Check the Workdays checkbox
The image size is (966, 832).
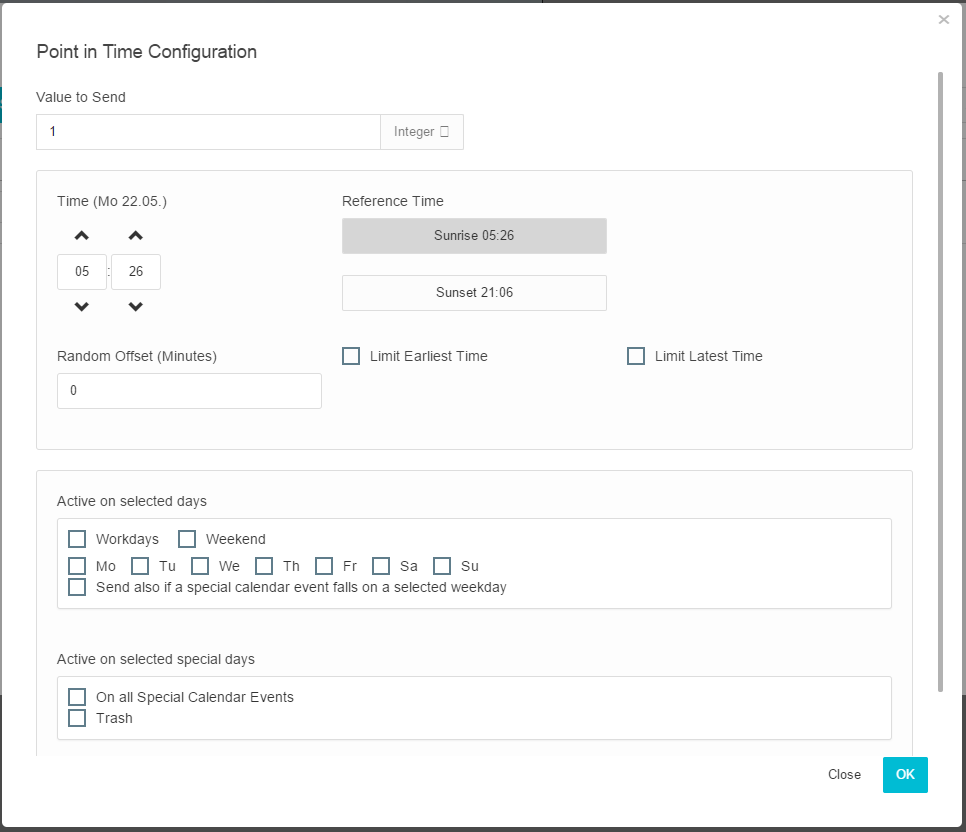click(x=77, y=539)
